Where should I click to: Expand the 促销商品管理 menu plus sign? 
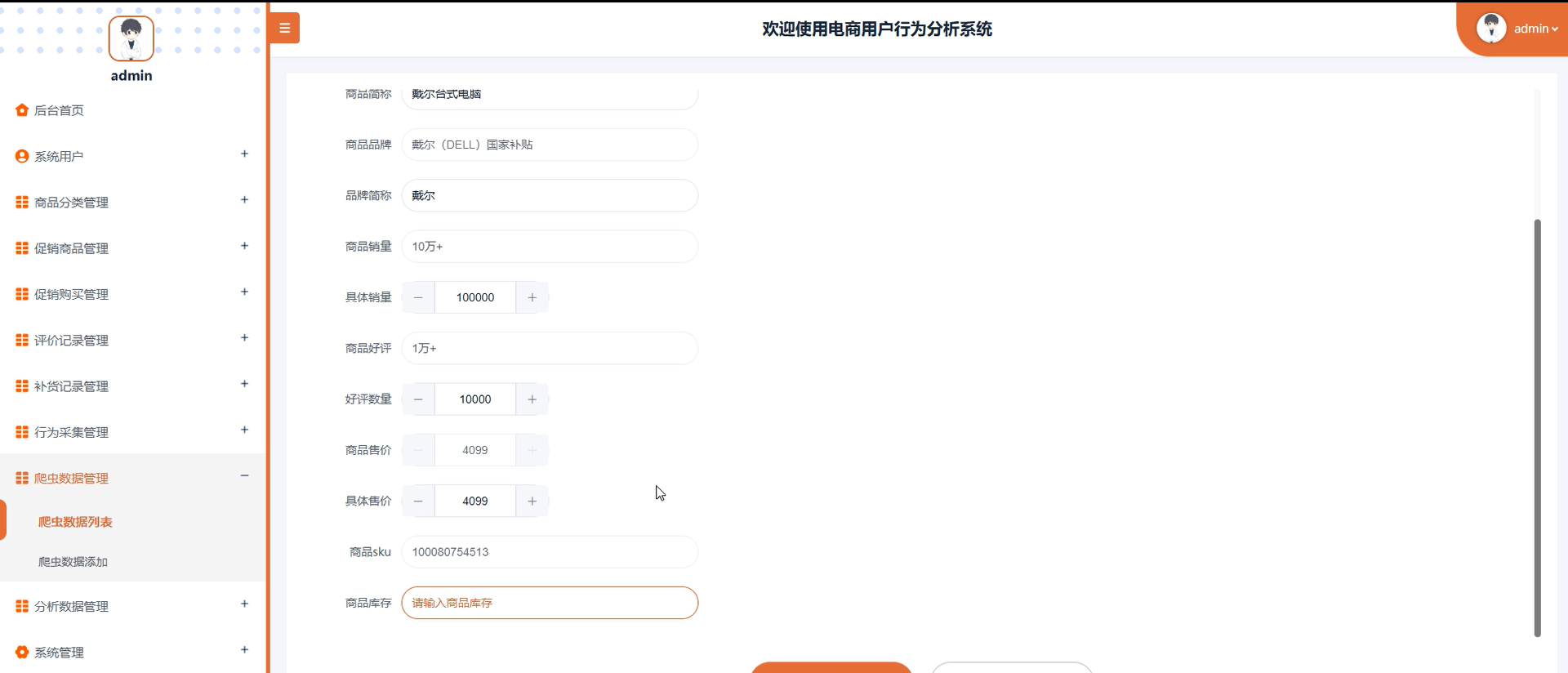[244, 246]
